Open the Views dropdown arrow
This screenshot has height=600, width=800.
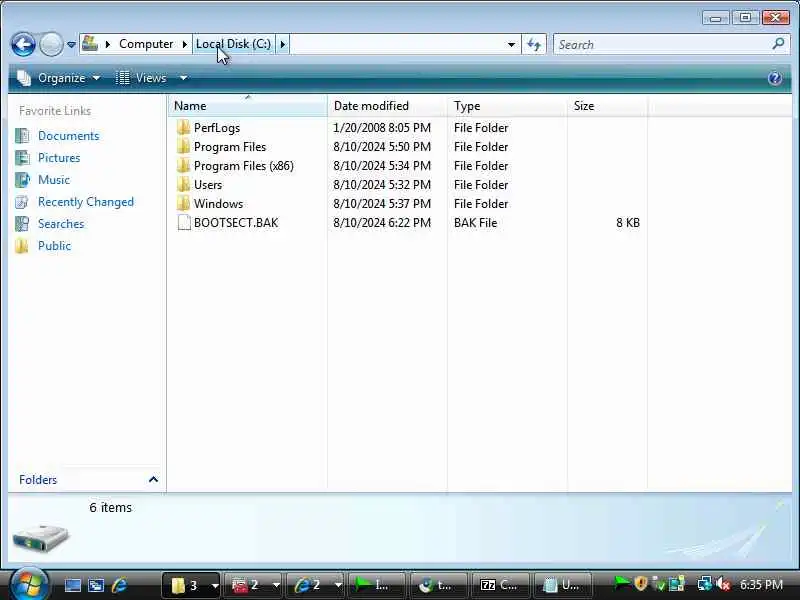tap(183, 78)
